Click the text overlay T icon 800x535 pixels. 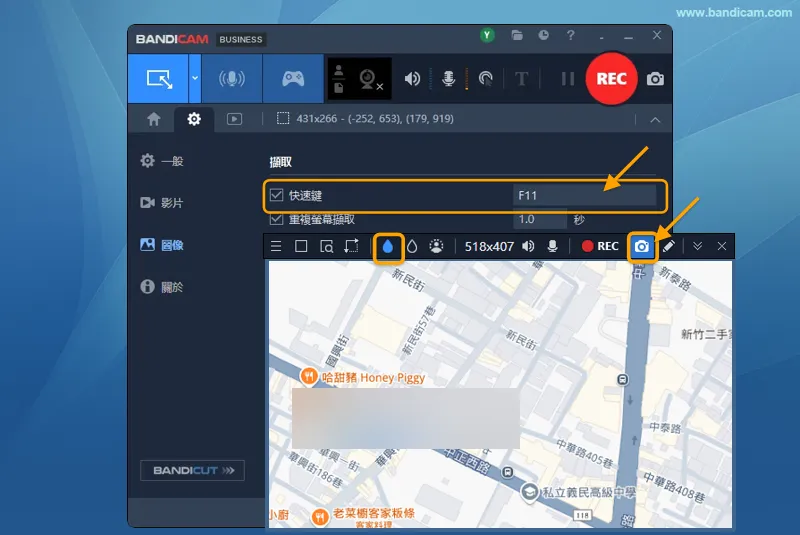pyautogui.click(x=521, y=79)
